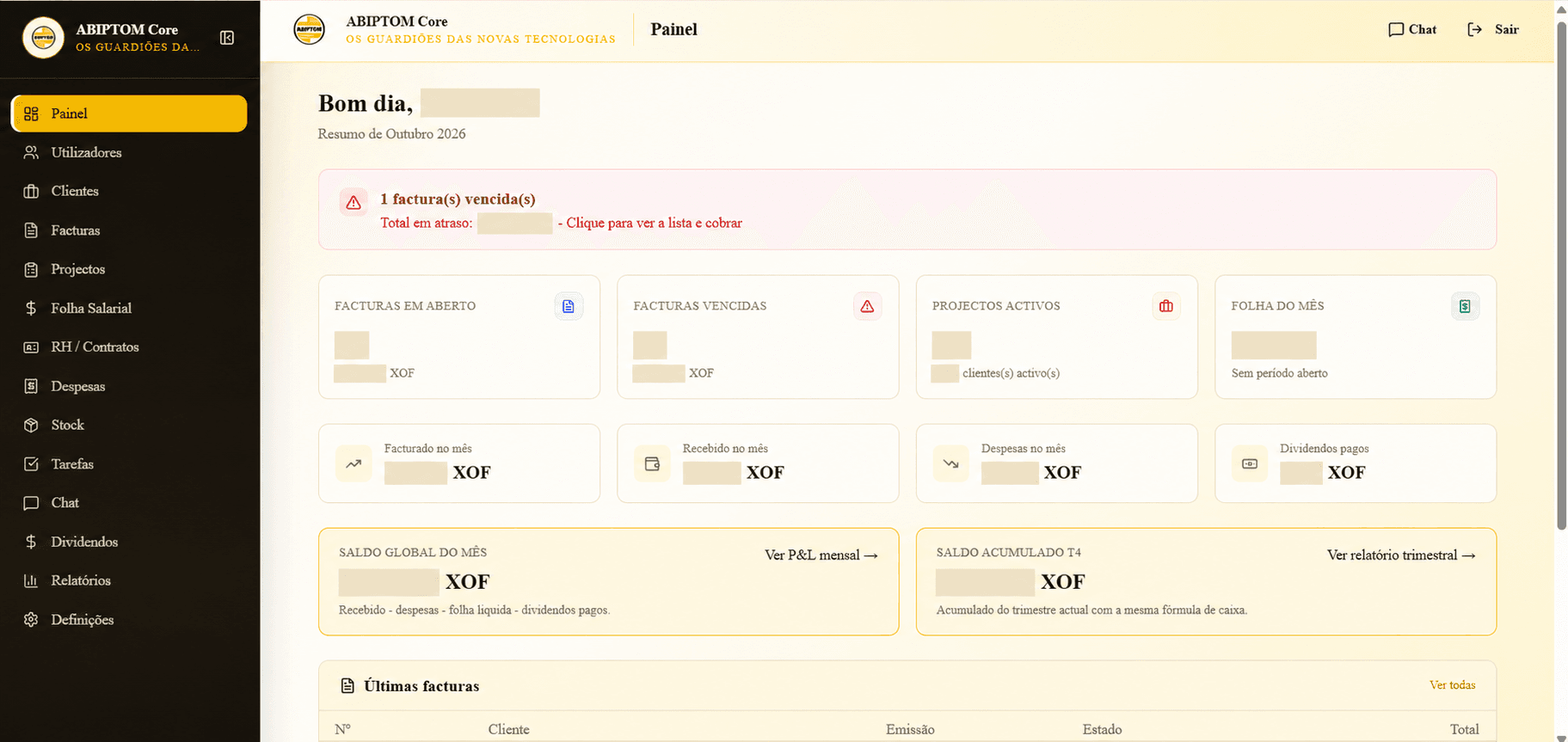The height and width of the screenshot is (742, 1568).
Task: Click the 'Saldo Global do Mês' heading
Action: [413, 552]
